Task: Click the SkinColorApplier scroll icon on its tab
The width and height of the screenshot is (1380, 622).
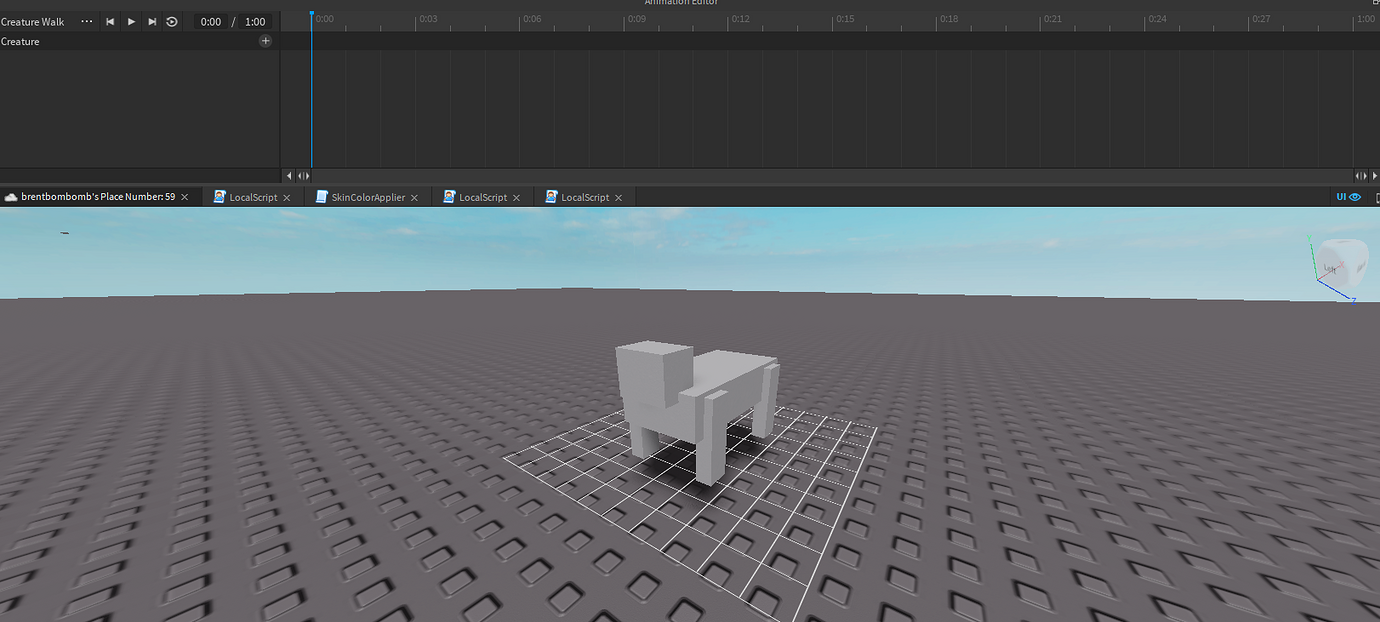Action: [x=322, y=197]
